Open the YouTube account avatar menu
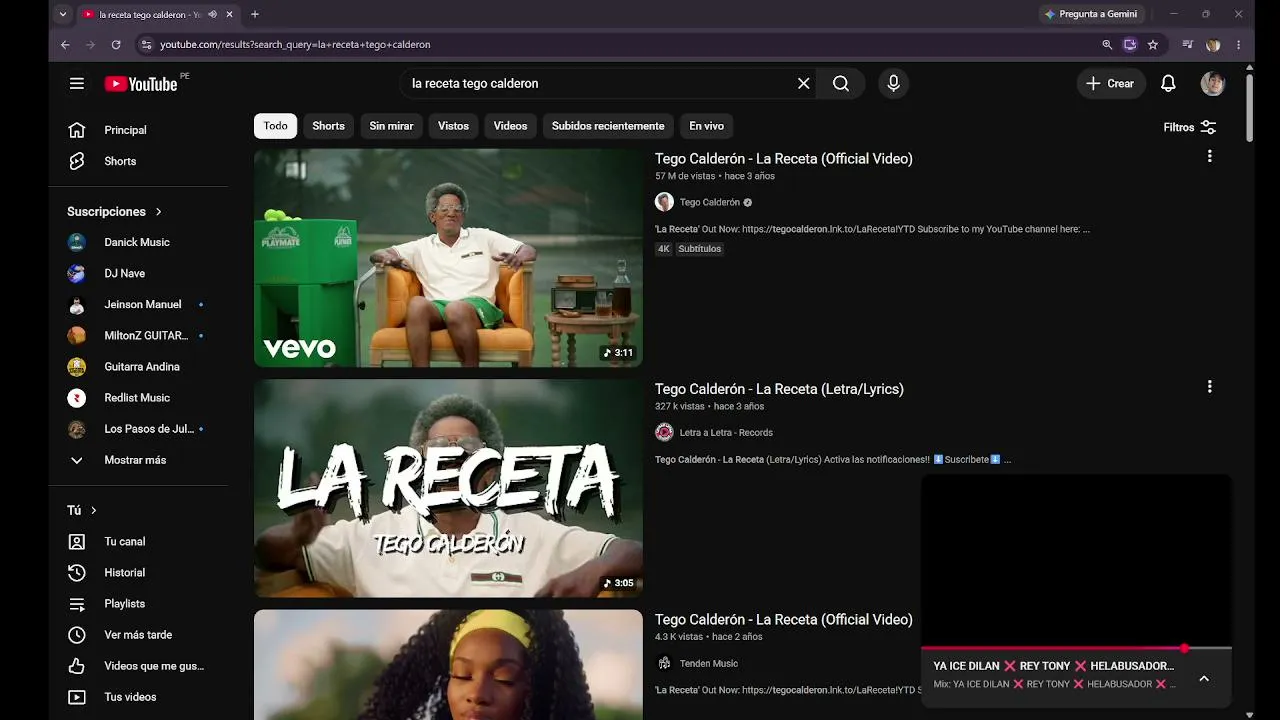This screenshot has width=1280, height=720. coord(1213,84)
